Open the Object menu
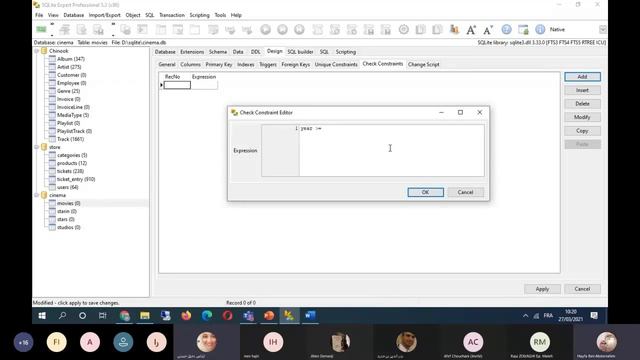This screenshot has height=360, width=640. [x=133, y=15]
